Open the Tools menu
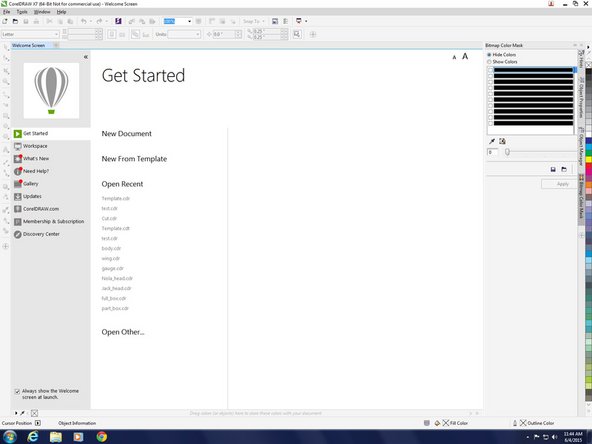Image resolution: width=592 pixels, height=444 pixels. tap(22, 12)
